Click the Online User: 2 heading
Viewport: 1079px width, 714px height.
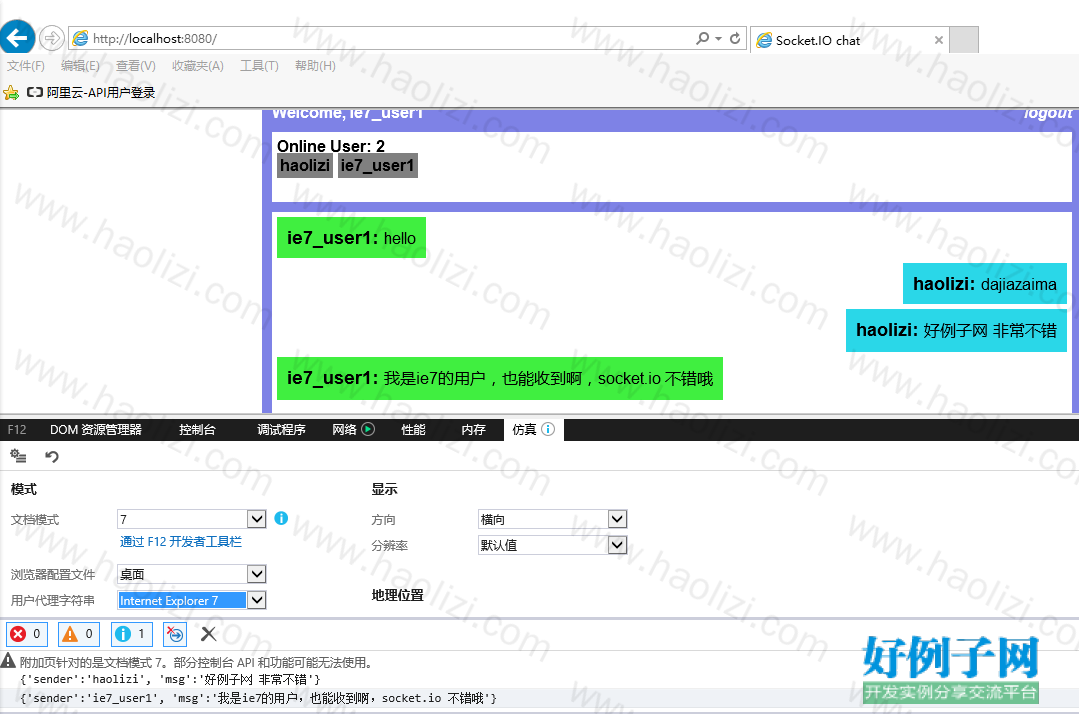330,146
